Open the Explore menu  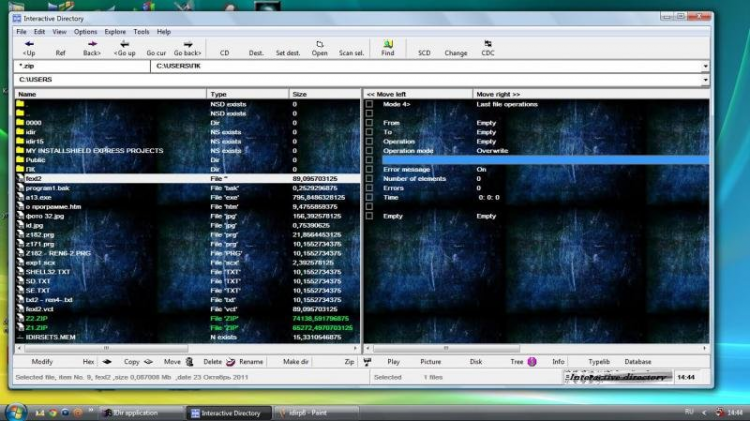click(115, 32)
